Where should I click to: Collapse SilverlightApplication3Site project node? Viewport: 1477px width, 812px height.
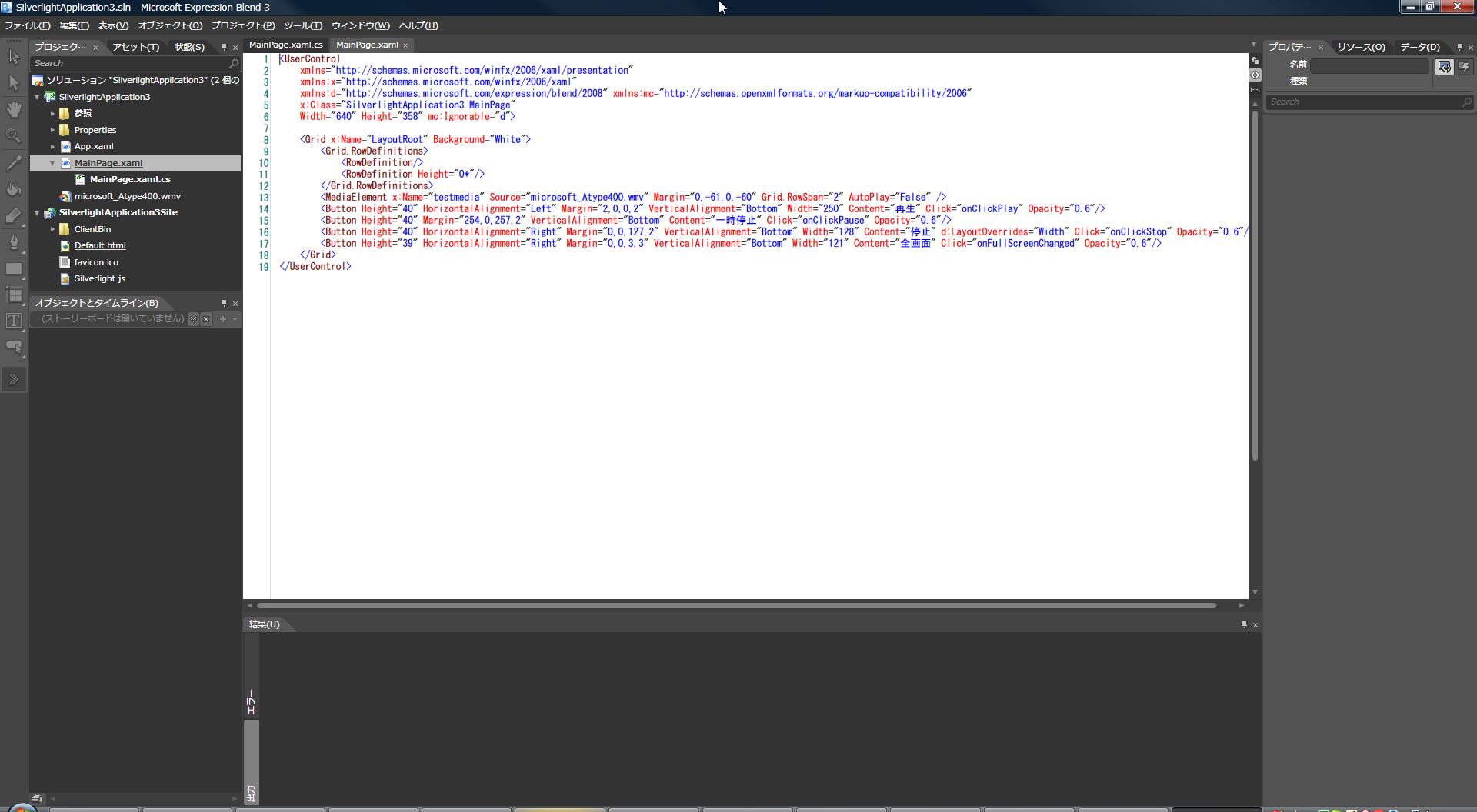(37, 213)
